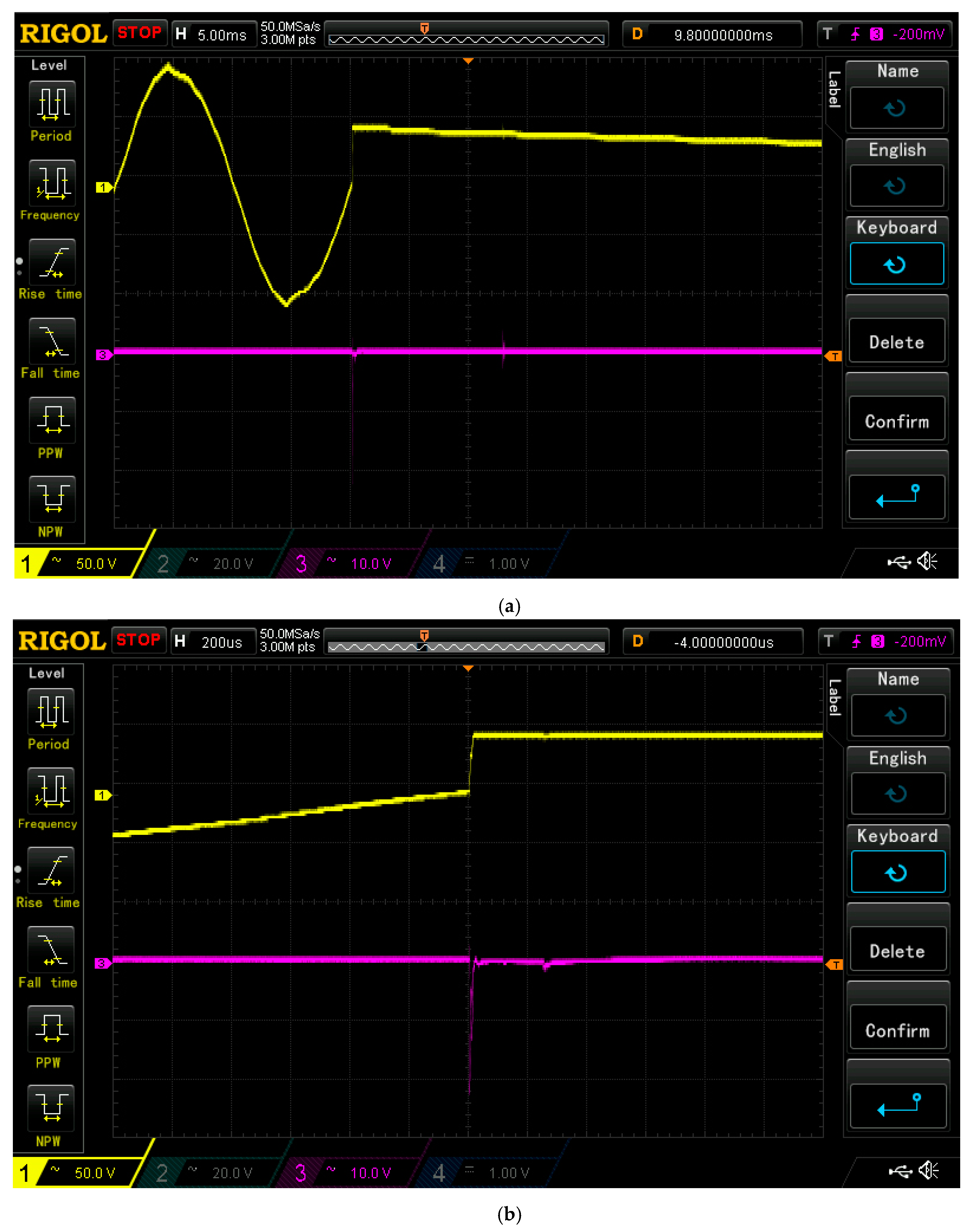Select Frequency measurement icon in 5.00ms capture

pyautogui.click(x=52, y=183)
